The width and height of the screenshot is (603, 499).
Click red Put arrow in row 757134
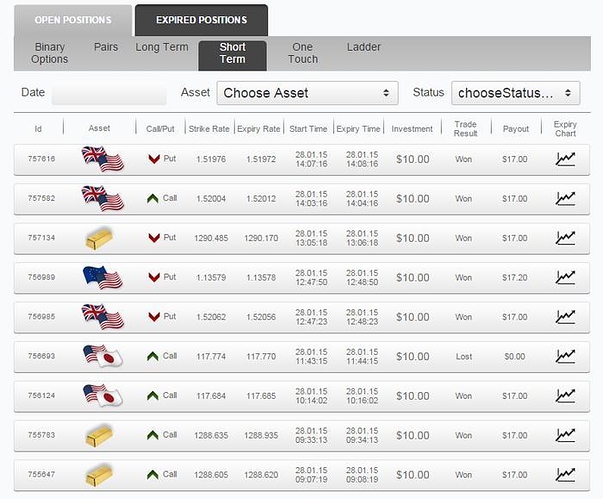coord(154,238)
